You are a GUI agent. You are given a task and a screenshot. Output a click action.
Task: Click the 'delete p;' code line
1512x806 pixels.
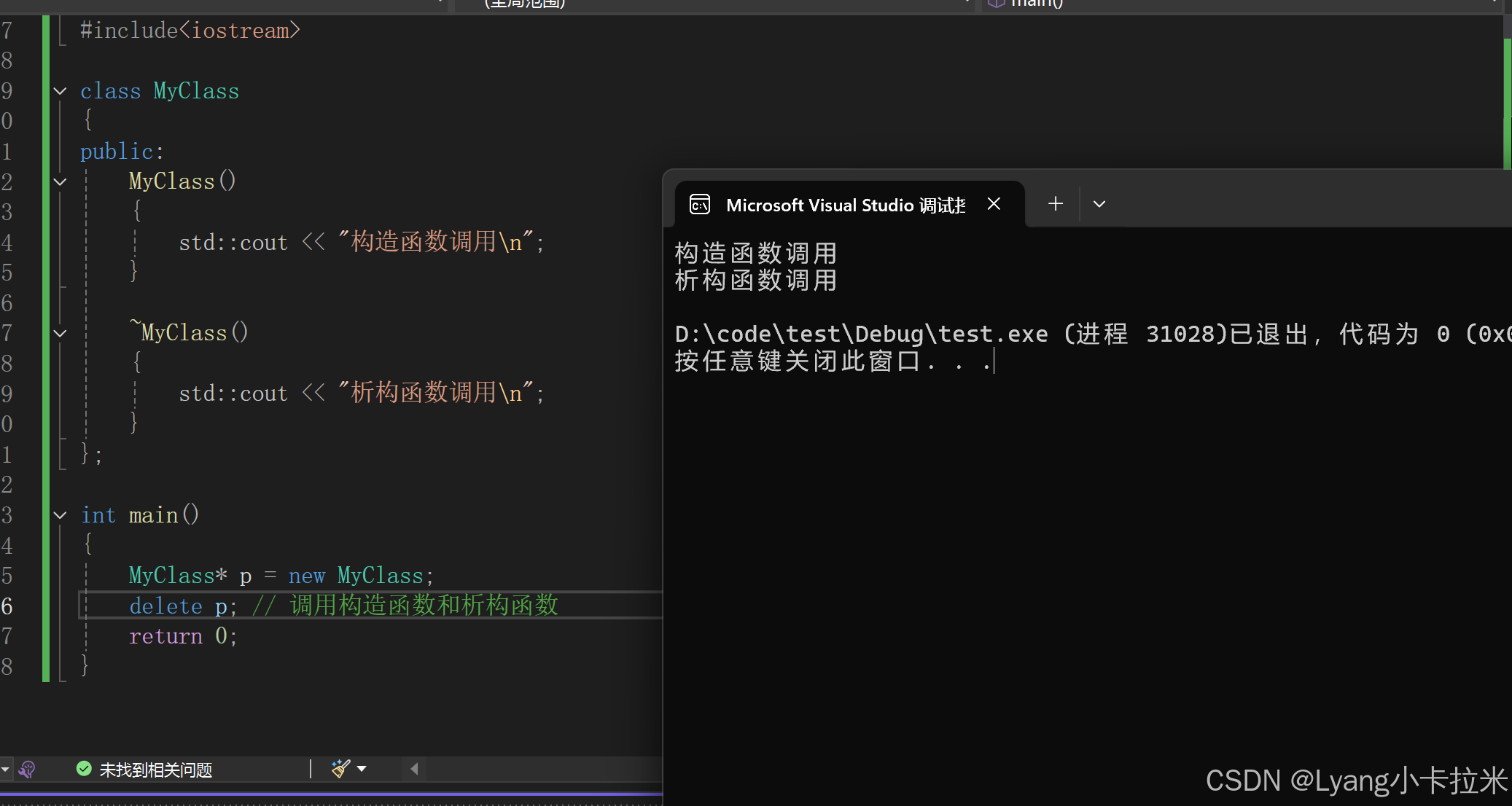click(x=182, y=606)
